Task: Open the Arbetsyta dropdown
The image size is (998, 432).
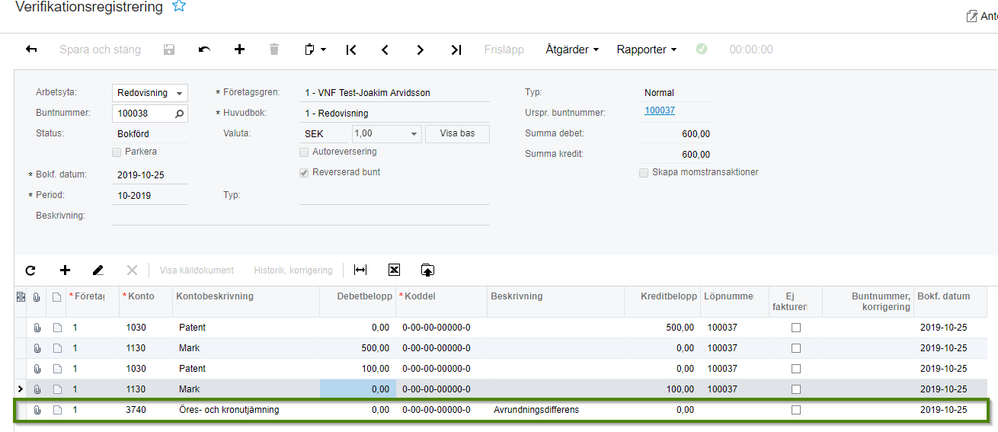Action: [x=180, y=93]
